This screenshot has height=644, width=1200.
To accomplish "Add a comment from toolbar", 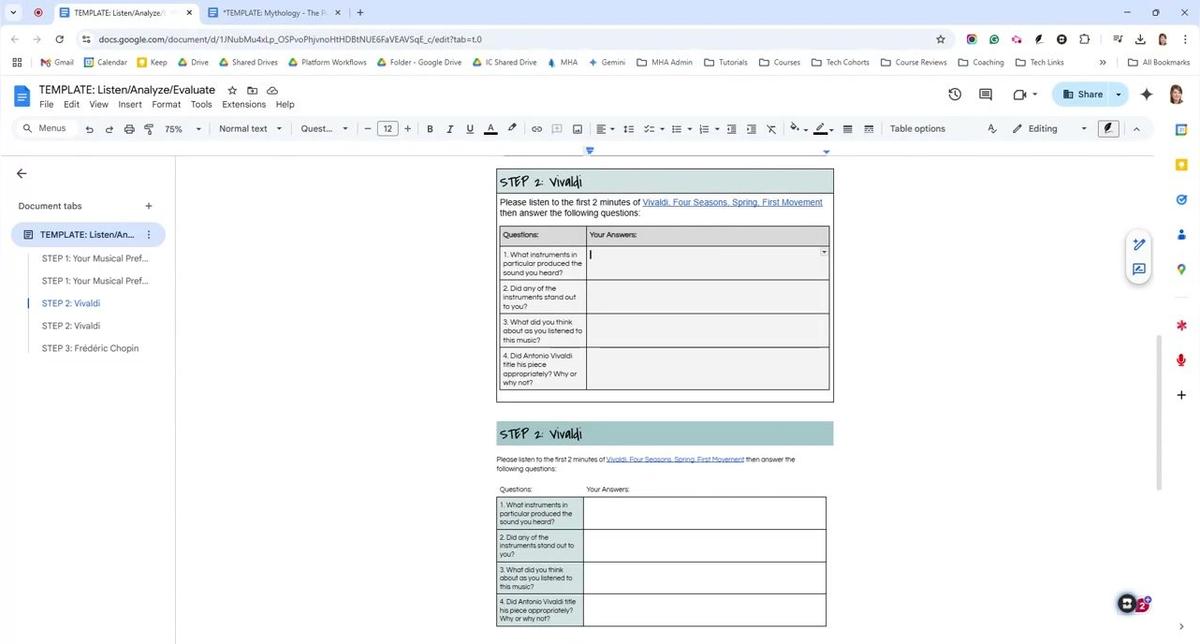I will (x=557, y=129).
